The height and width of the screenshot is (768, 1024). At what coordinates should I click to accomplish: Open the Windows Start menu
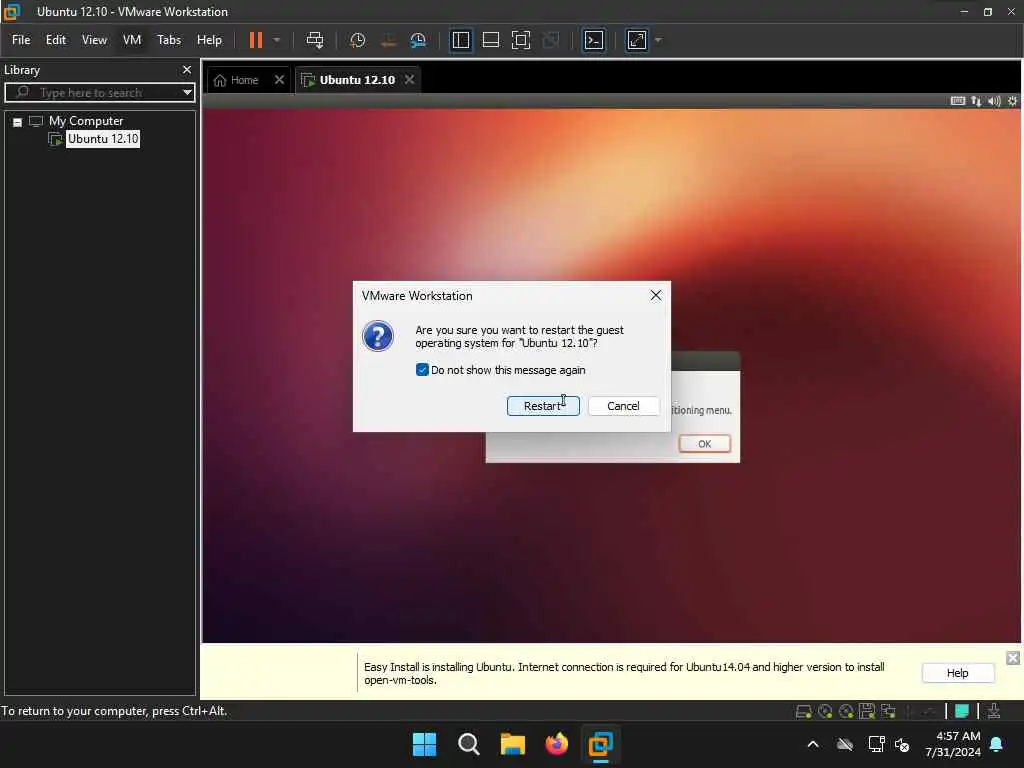coord(424,744)
